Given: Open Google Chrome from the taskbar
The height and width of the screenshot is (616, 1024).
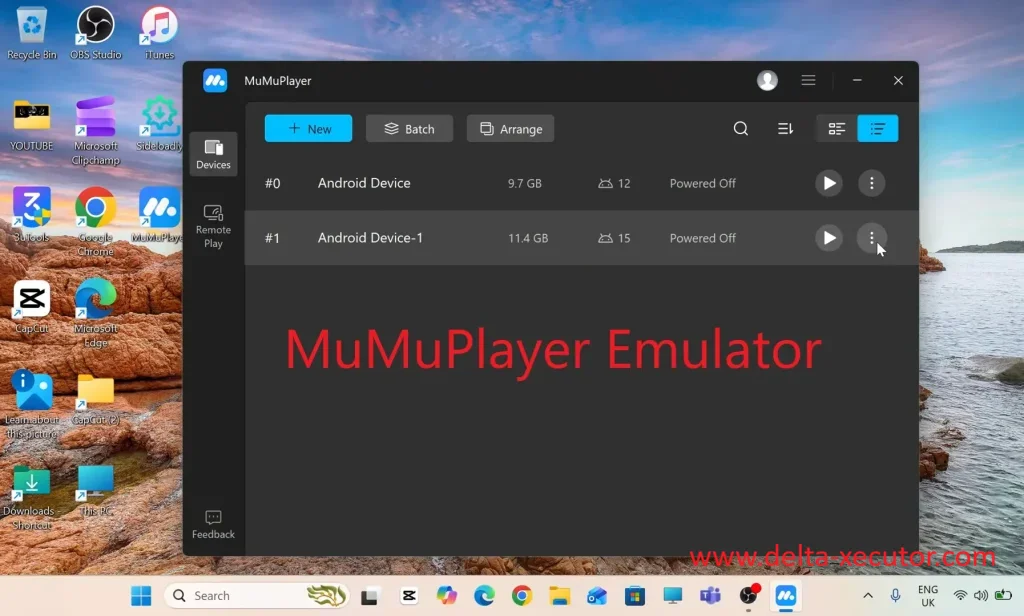Looking at the screenshot, I should (522, 596).
